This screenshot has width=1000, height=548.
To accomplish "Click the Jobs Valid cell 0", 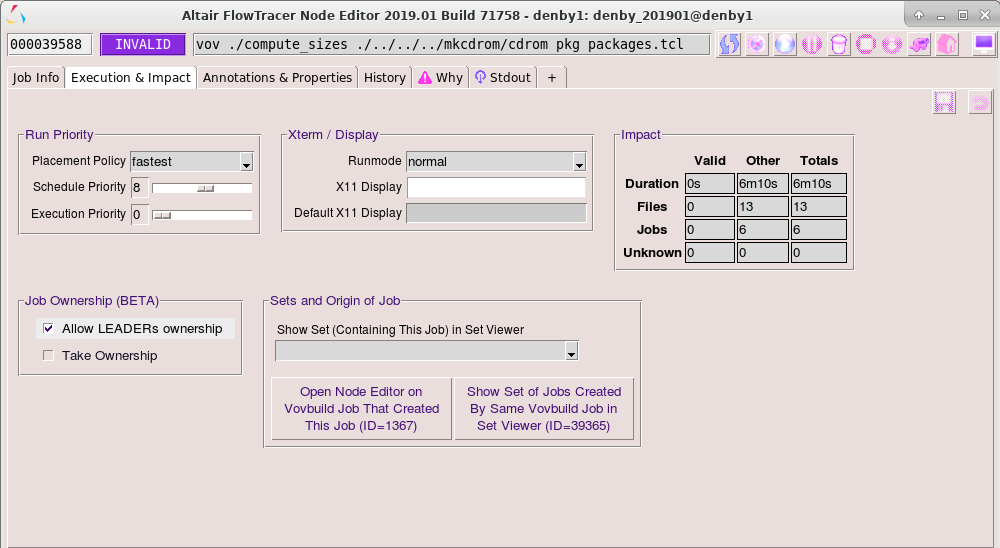I will coord(710,230).
